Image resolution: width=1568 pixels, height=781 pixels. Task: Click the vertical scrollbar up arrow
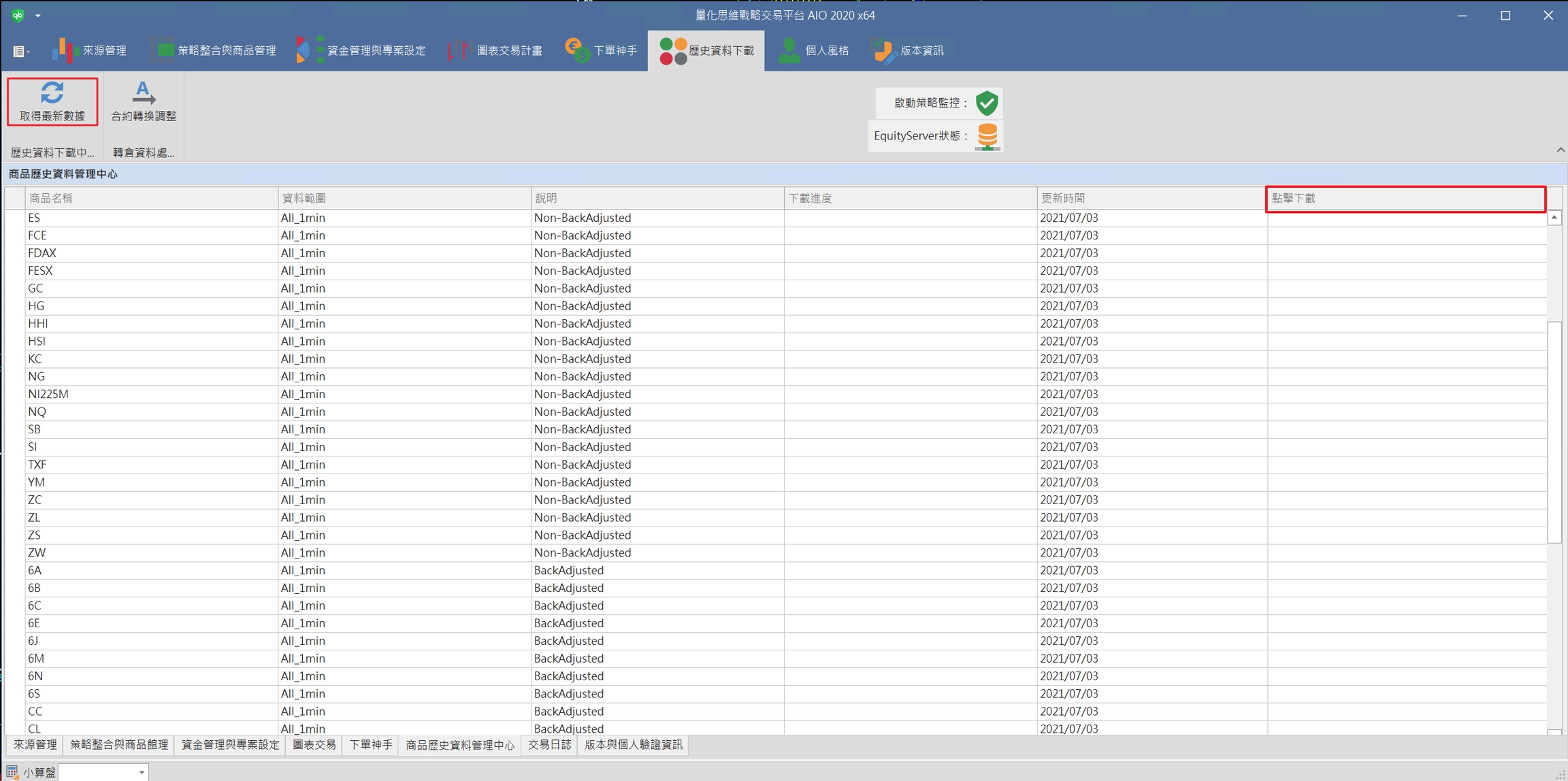pos(1554,218)
